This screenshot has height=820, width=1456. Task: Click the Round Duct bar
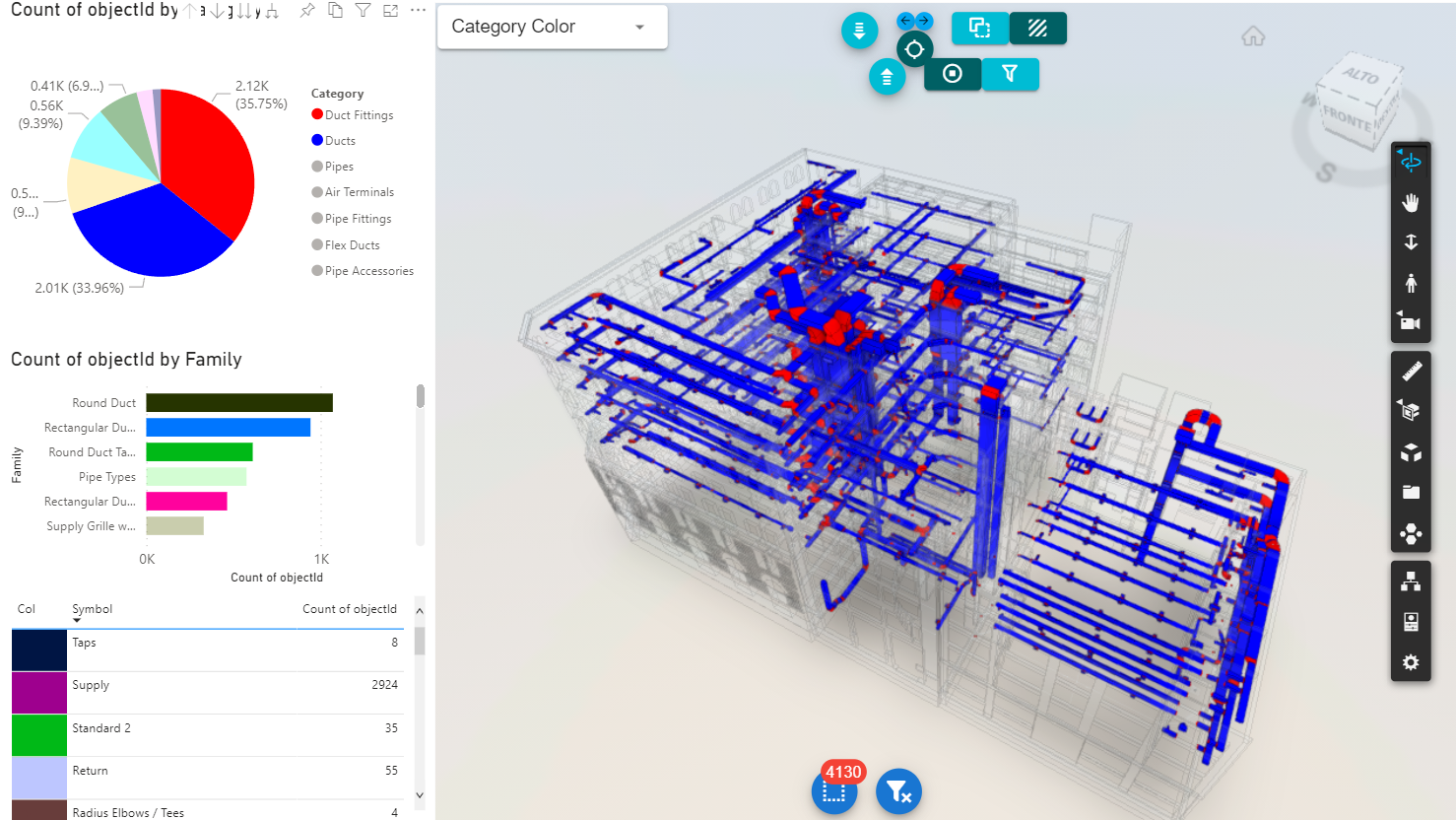click(x=239, y=402)
